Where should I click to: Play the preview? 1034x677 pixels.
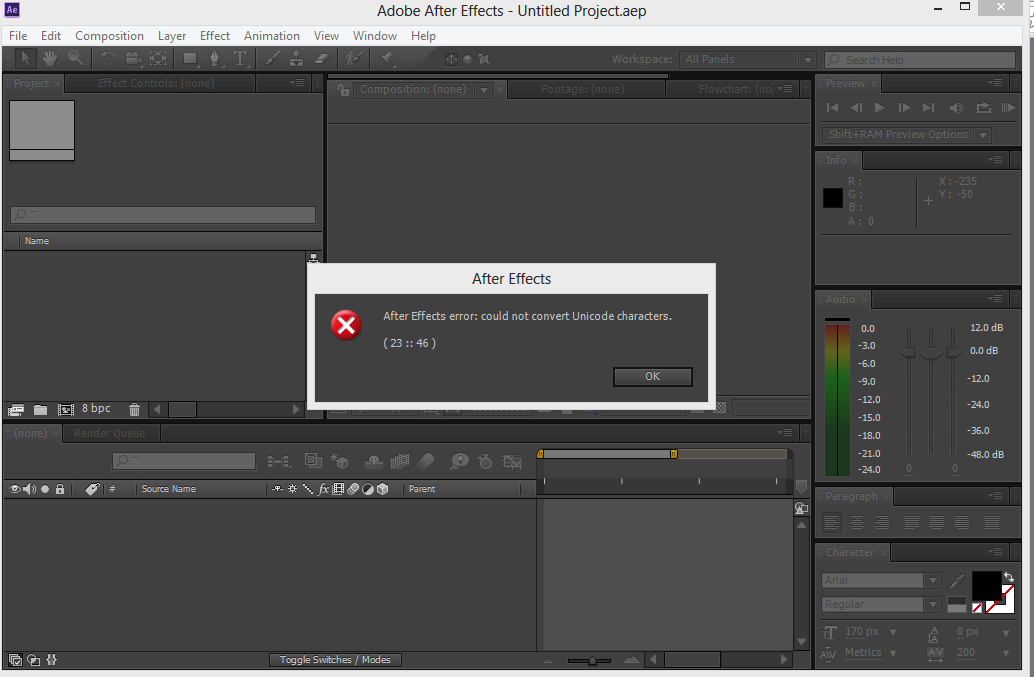[x=879, y=107]
